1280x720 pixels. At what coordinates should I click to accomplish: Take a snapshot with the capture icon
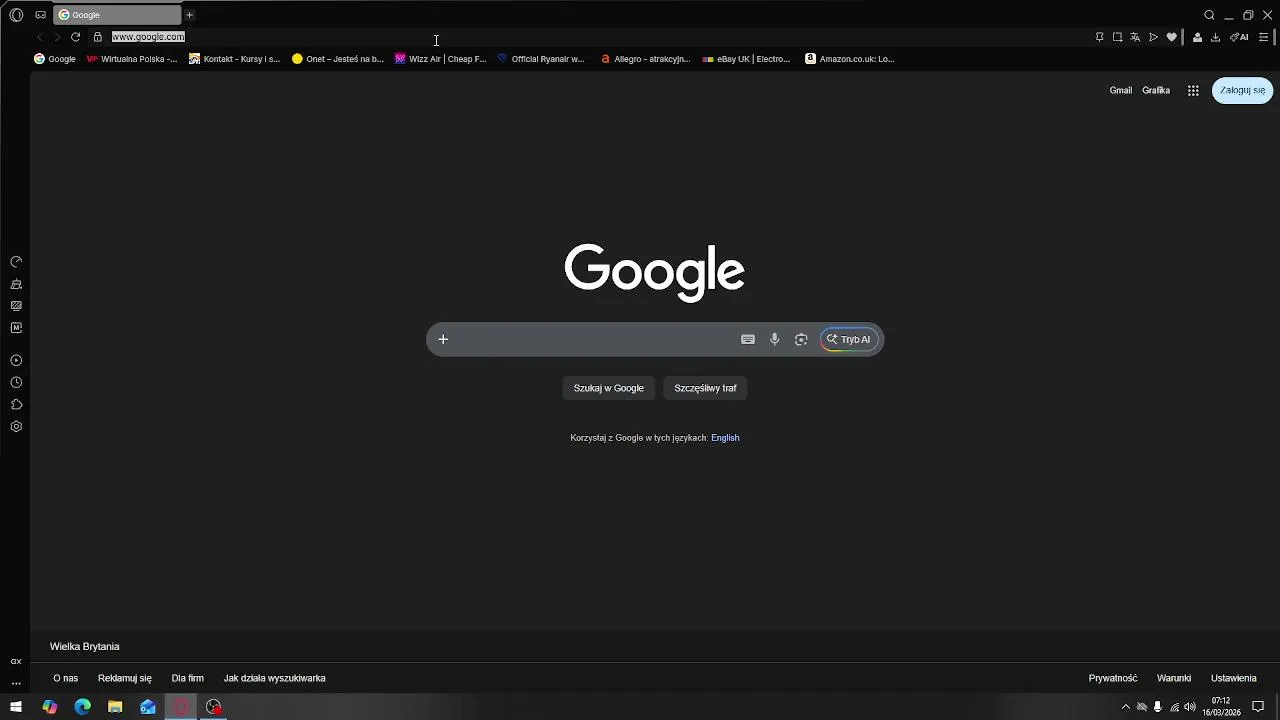(x=1117, y=37)
